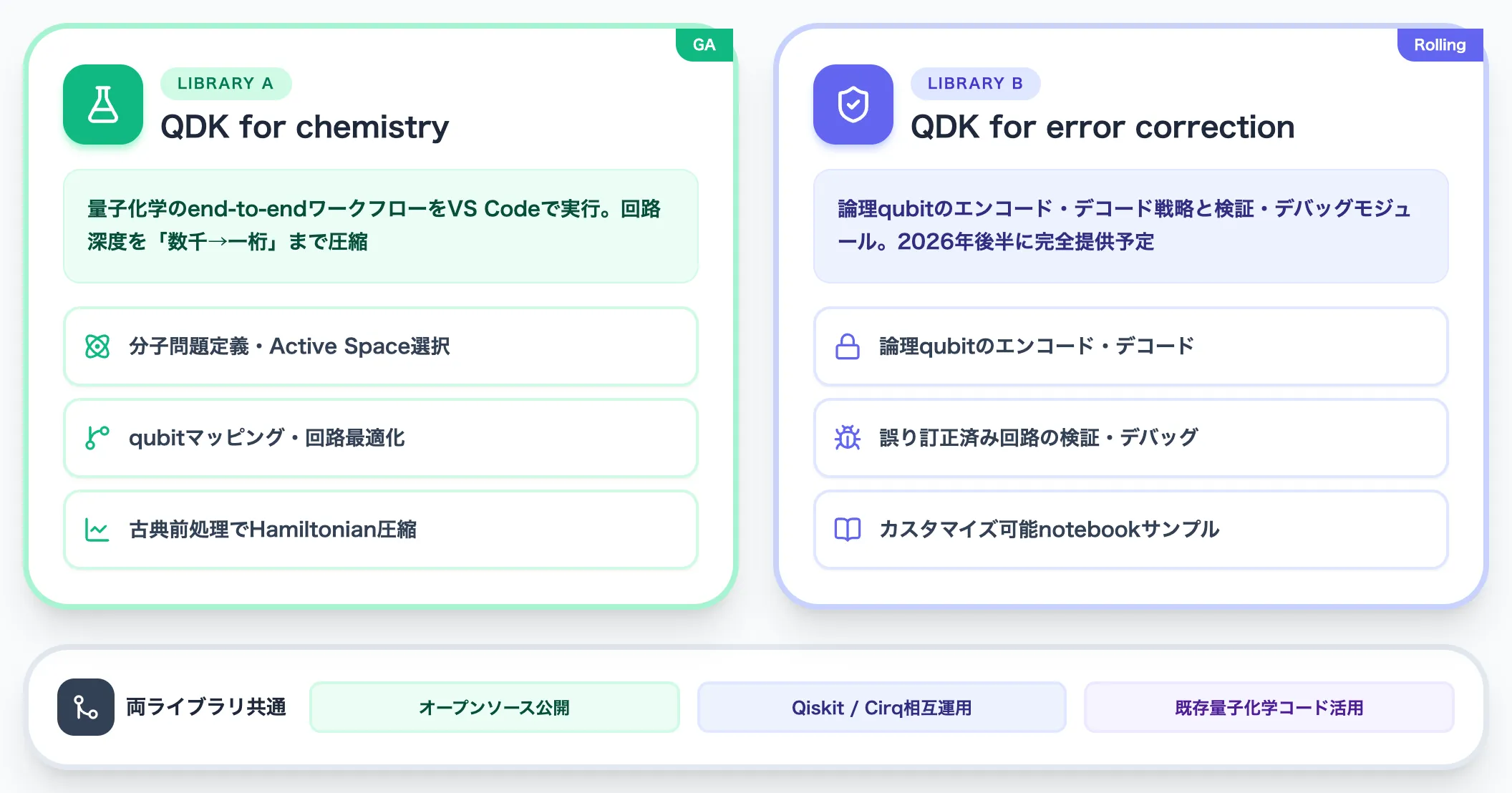1512x793 pixels.
Task: Click the lock icon beside 論理qubitのエンコード
Action: click(x=848, y=346)
